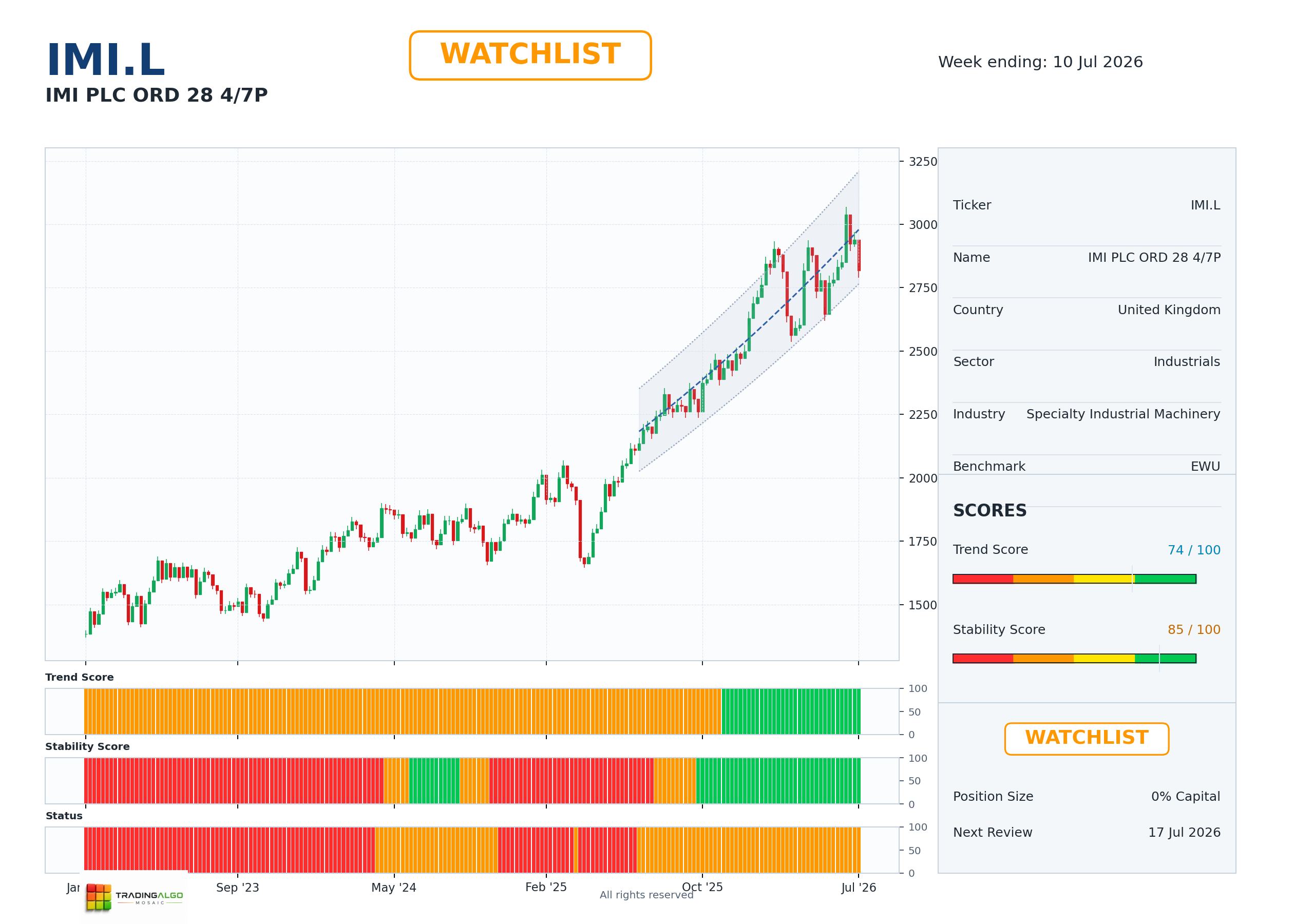Click the '17 Jul 2026' next review date
Screen dimensions: 1294x924
[x=1184, y=833]
